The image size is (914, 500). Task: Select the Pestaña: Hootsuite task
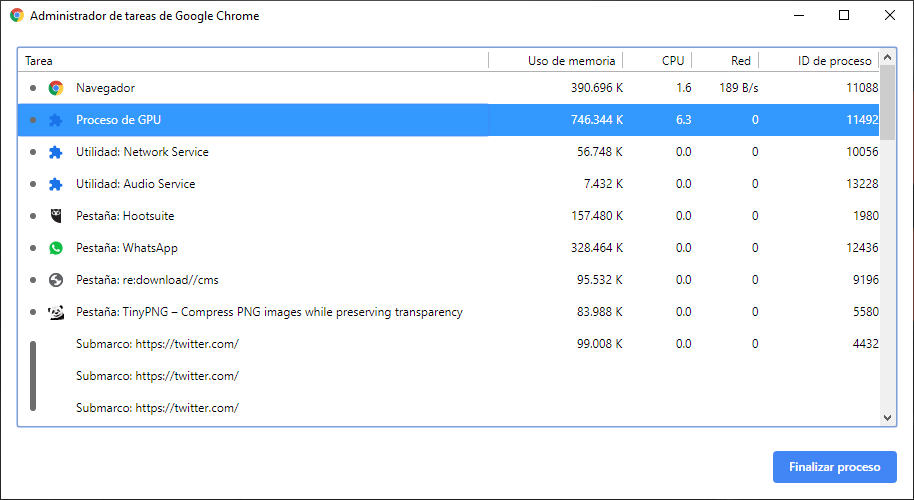coord(448,216)
